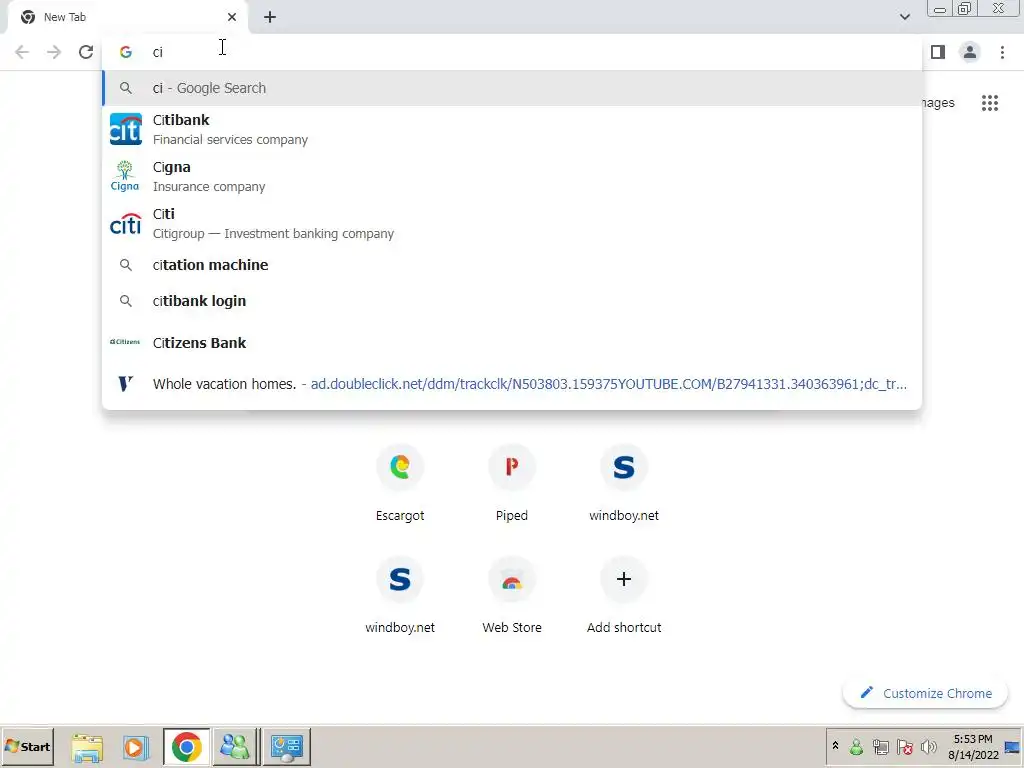Choose the Citibank suggestion
Screen dimensions: 1024x768
(x=512, y=129)
